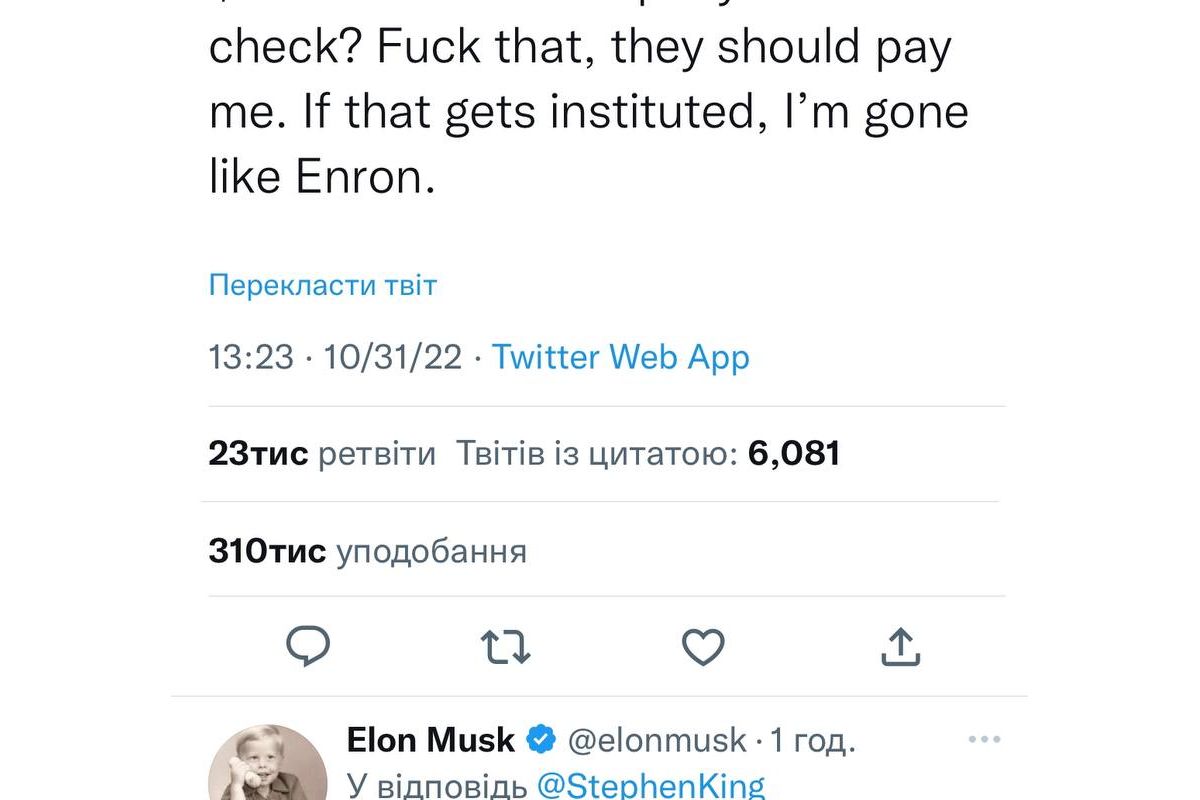
Task: Click the Перекласти твіт translate link
Action: 323,285
